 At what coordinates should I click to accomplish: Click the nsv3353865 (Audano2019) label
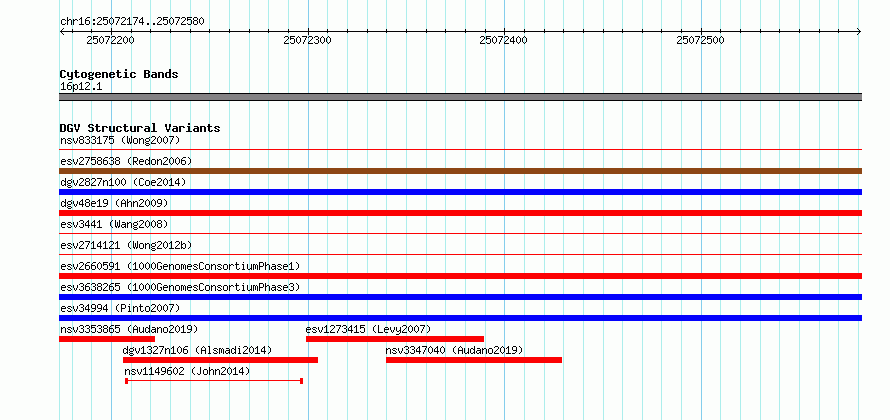point(129,329)
